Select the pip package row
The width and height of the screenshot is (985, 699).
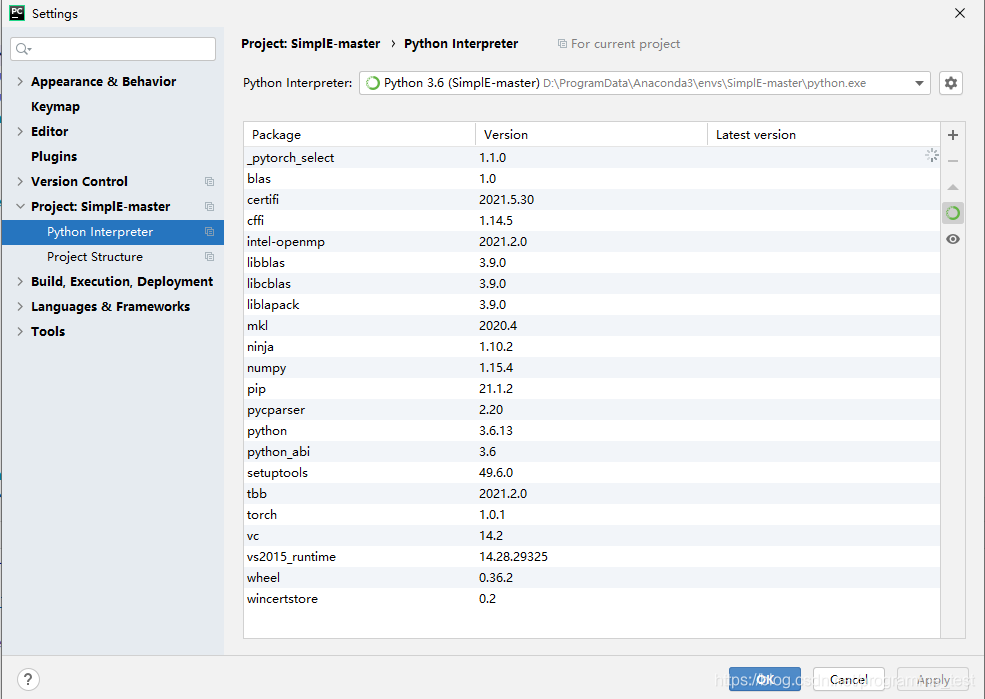(592, 389)
